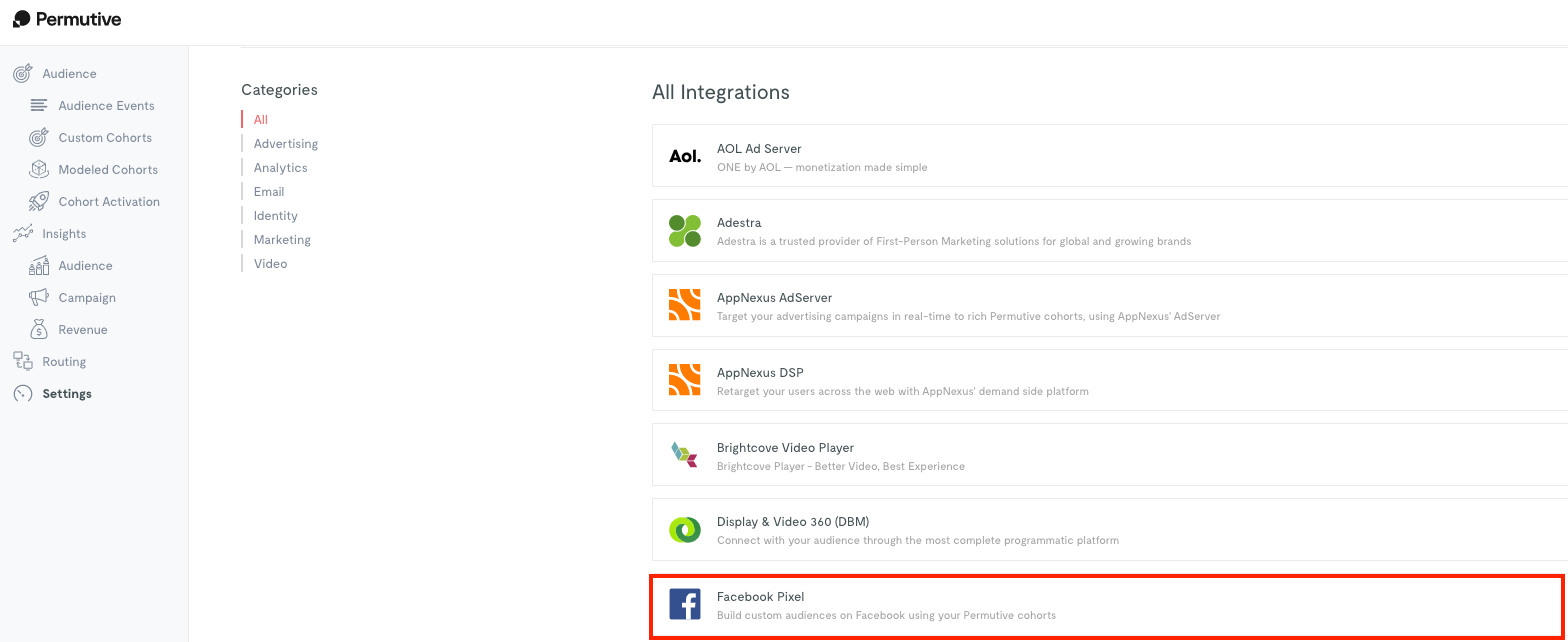Screen dimensions: 1568x642
Task: Open the AppNexus DSP integration
Action: click(1110, 380)
